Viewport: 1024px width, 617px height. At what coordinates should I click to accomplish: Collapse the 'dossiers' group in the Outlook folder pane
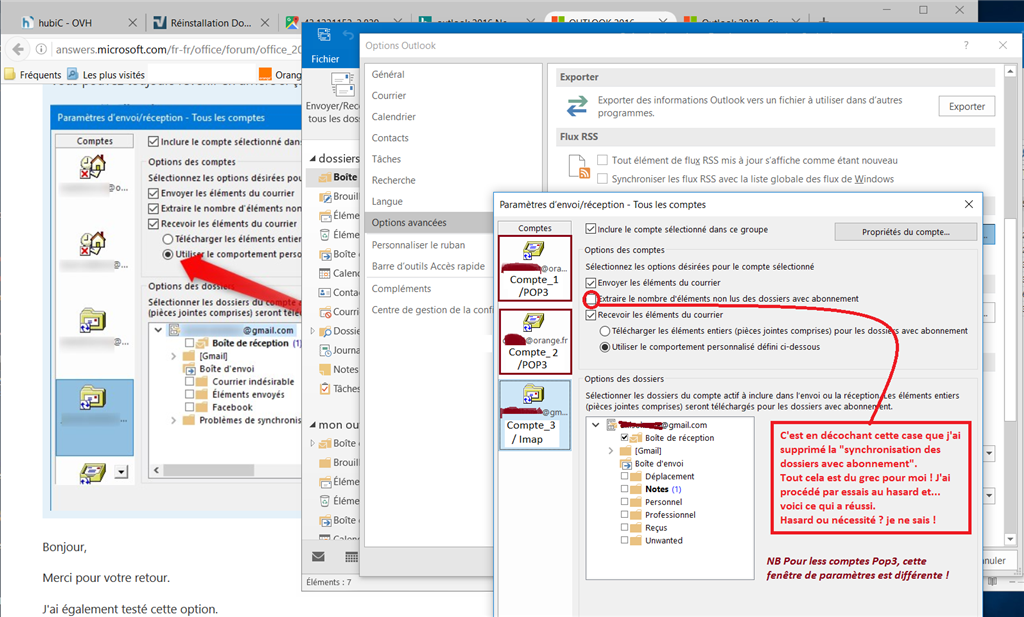[x=312, y=159]
